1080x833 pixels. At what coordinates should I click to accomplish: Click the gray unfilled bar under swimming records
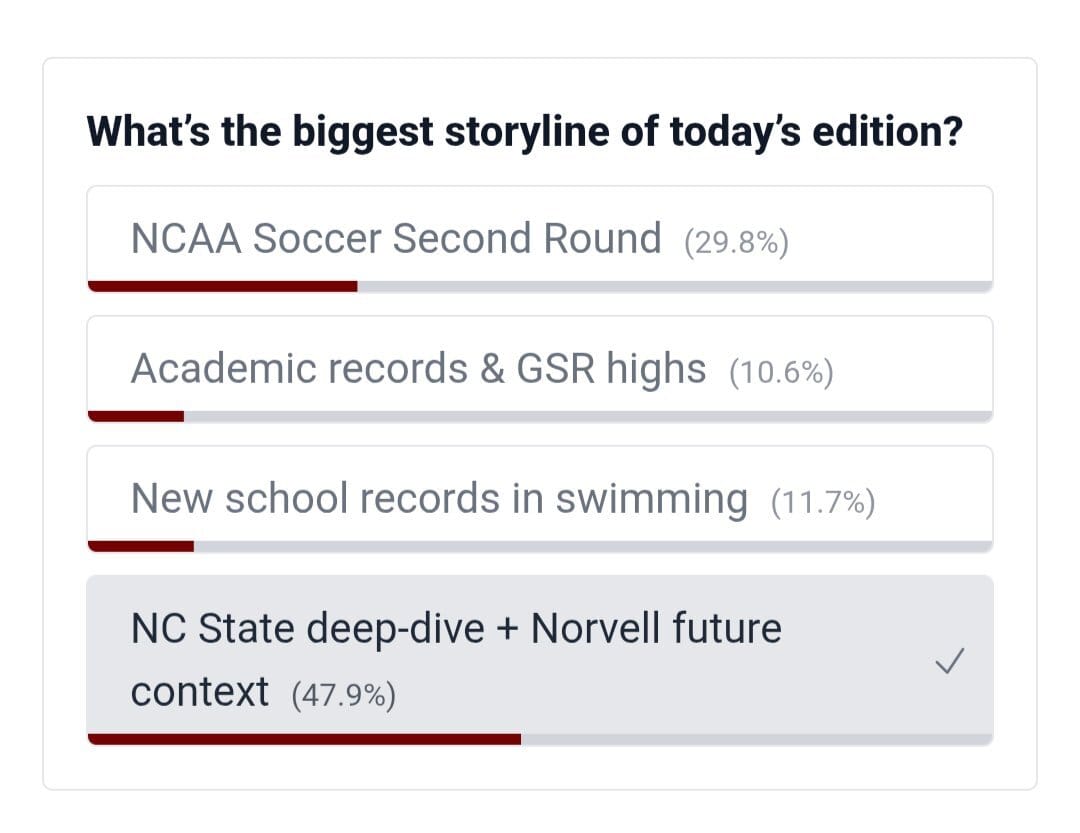pos(592,546)
